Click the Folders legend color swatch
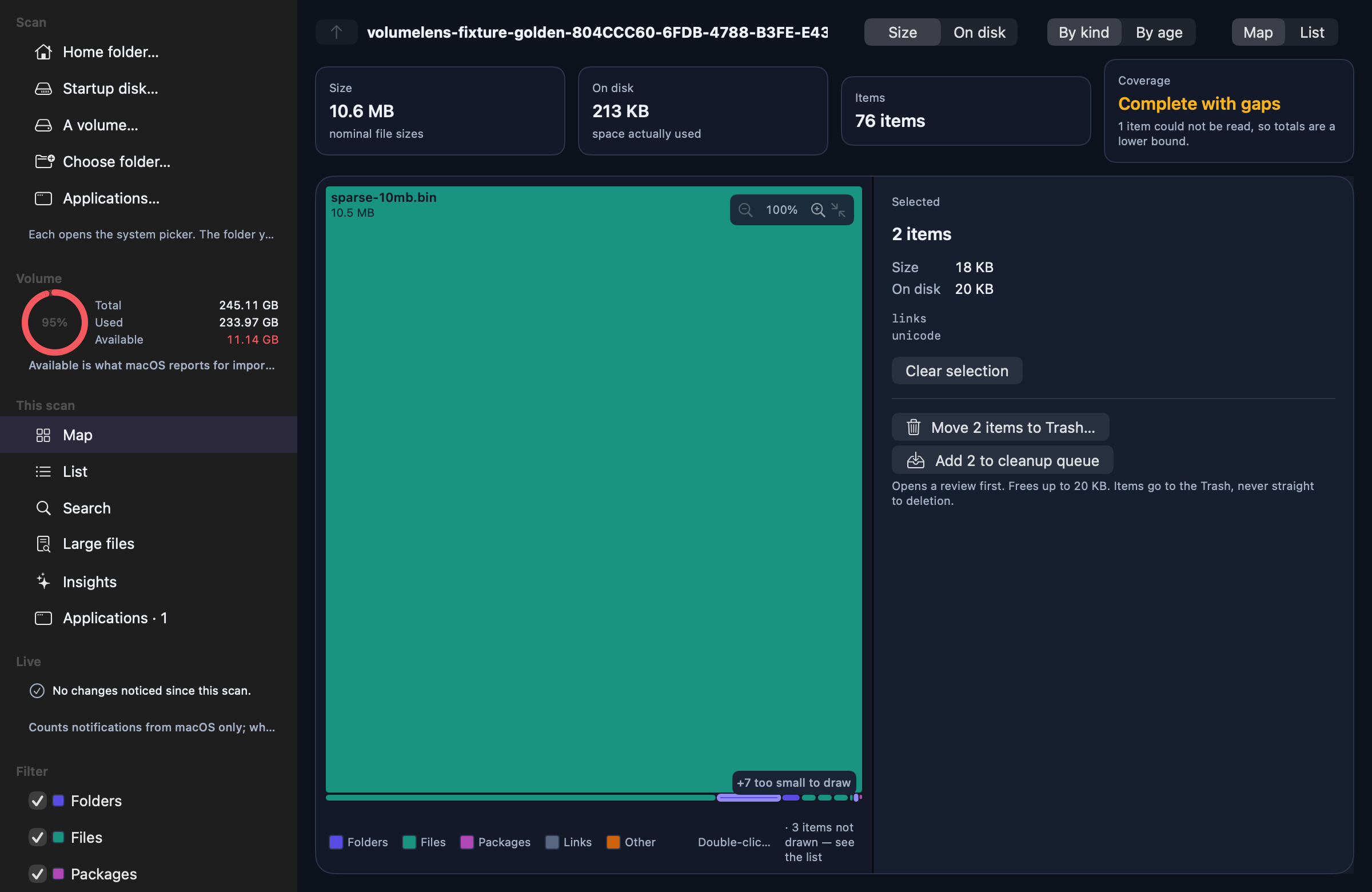This screenshot has width=1372, height=892. (336, 842)
